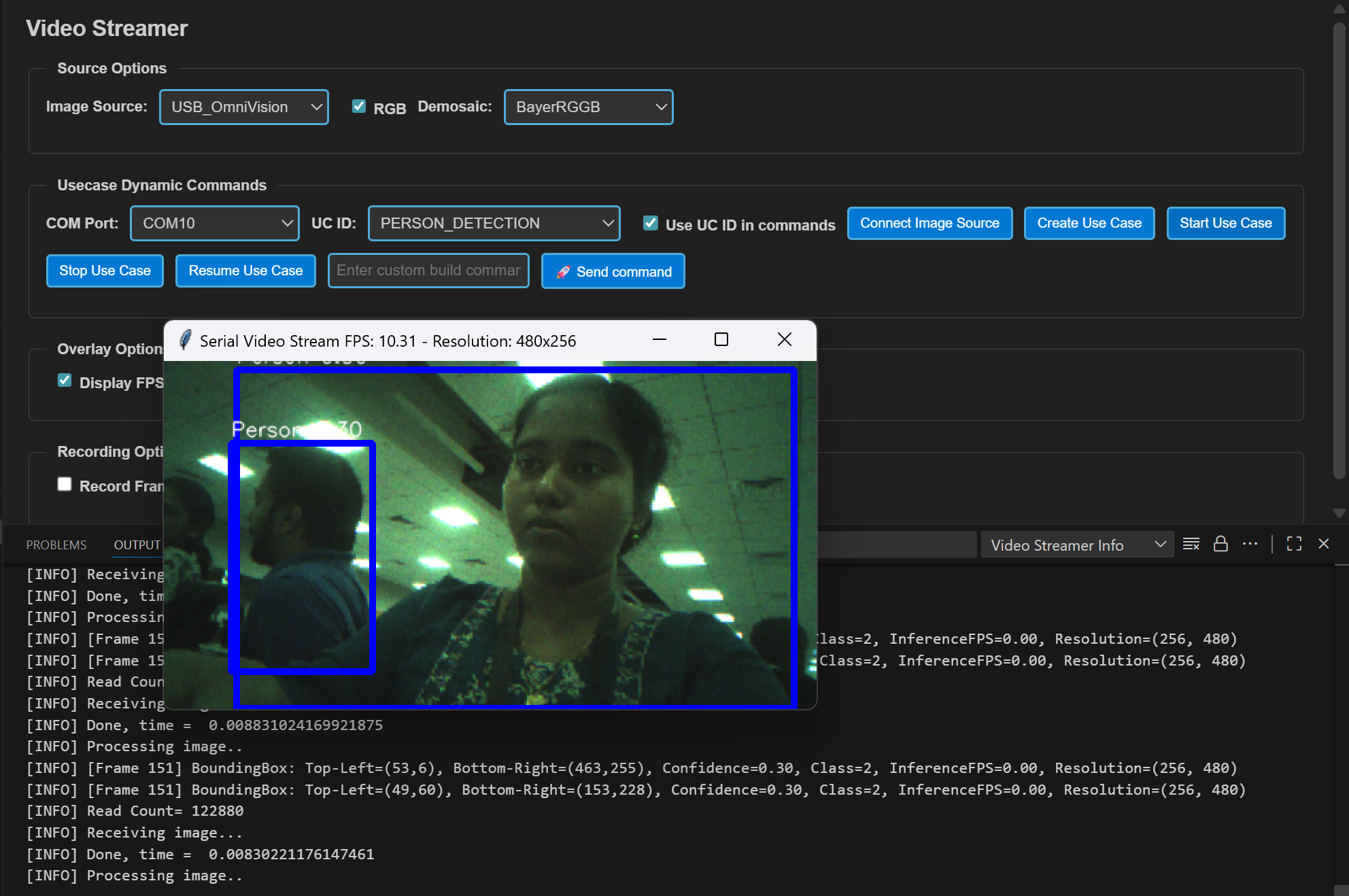Maximize the output panel size
Screen dimensions: 1349x896
pos(1294,544)
